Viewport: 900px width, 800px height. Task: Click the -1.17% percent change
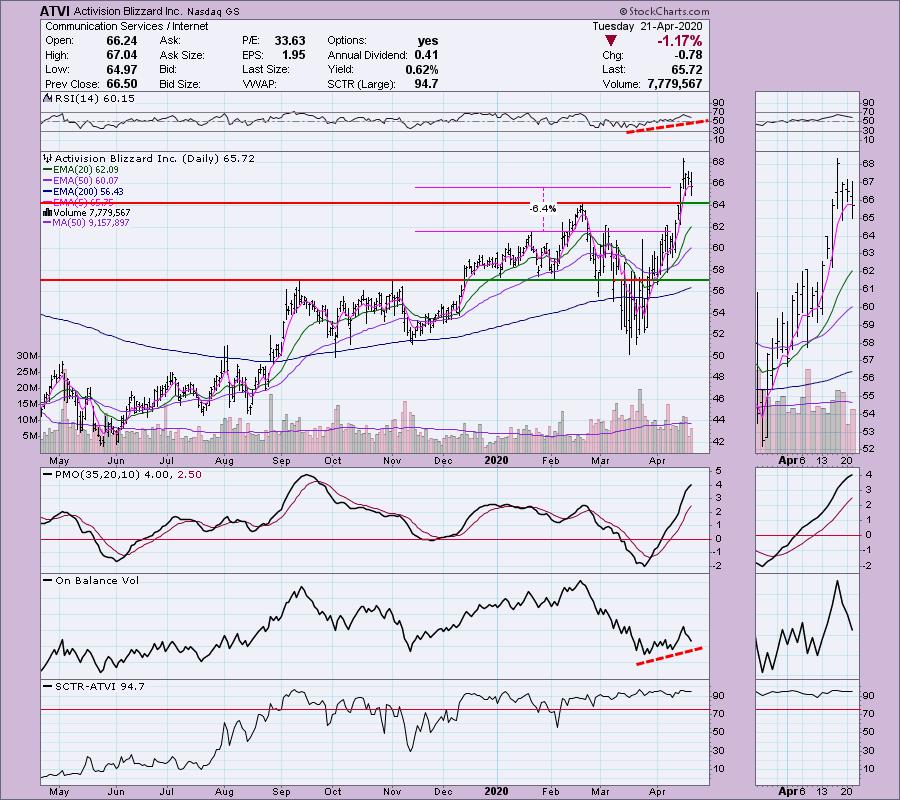pyautogui.click(x=680, y=41)
